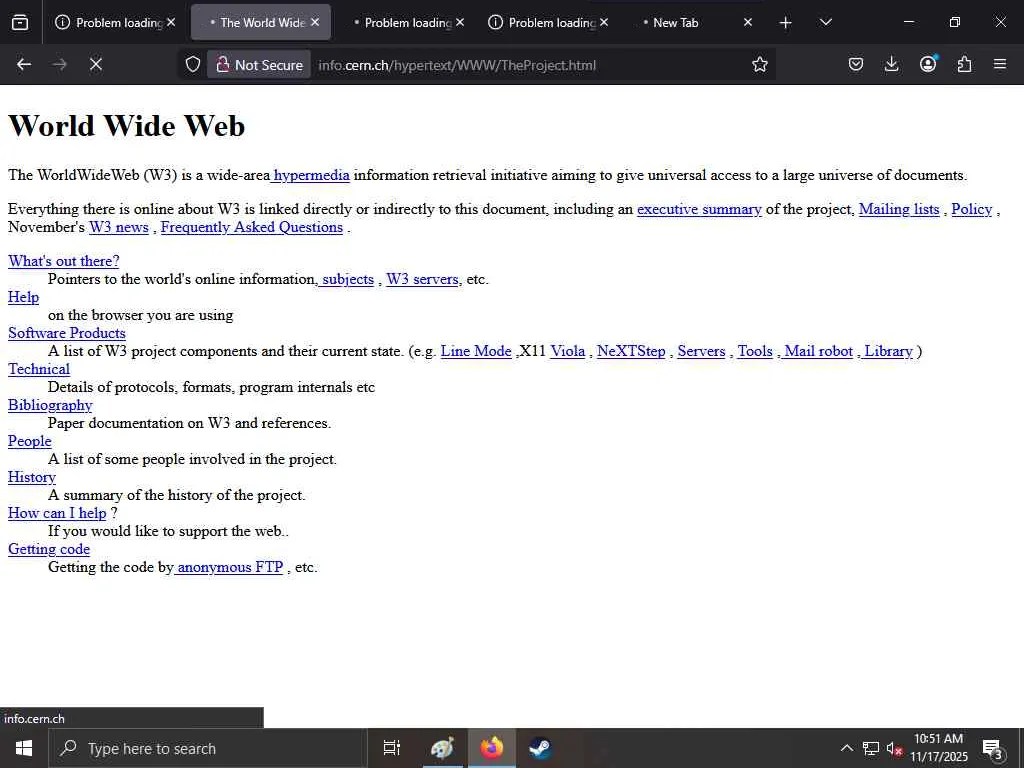This screenshot has width=1024, height=768.
Task: Close the first Problem loading tab
Action: tap(171, 22)
